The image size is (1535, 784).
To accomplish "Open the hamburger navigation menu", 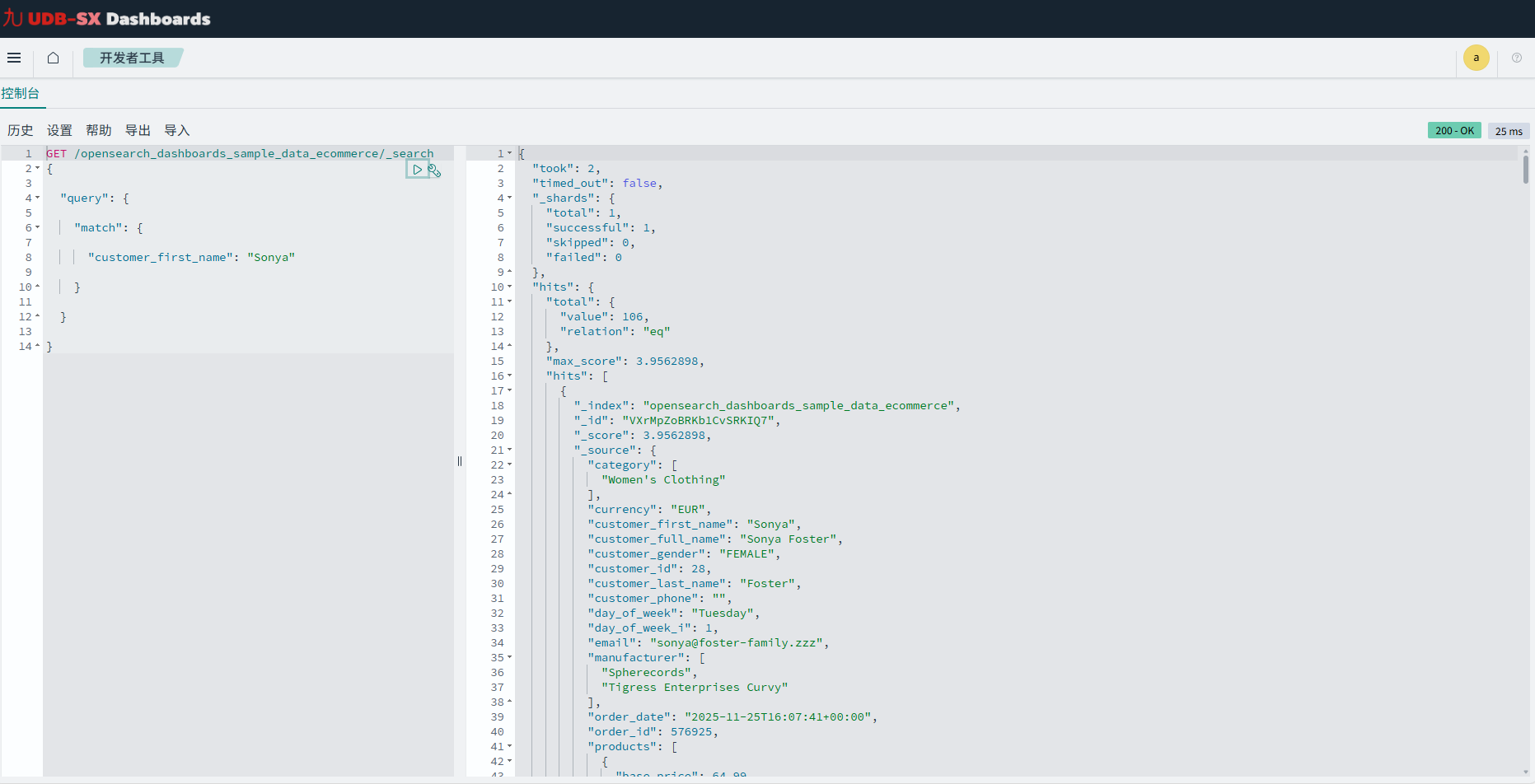I will (14, 58).
